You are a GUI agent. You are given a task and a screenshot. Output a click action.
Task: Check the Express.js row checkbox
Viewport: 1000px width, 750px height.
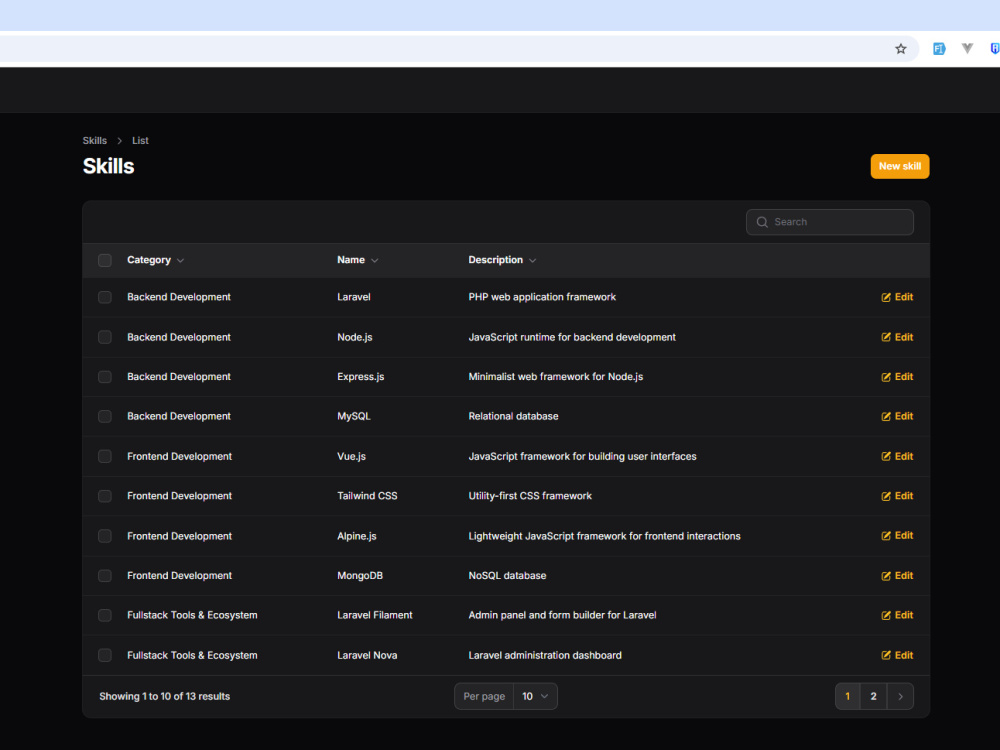pyautogui.click(x=105, y=377)
